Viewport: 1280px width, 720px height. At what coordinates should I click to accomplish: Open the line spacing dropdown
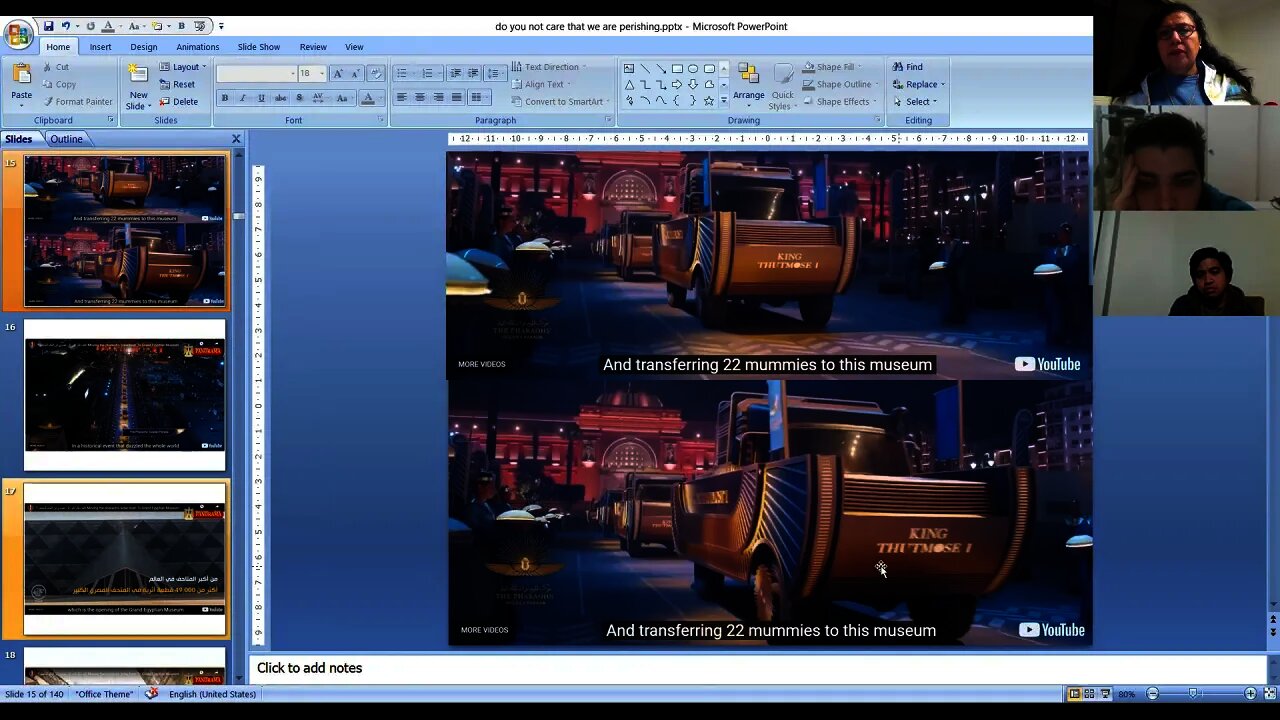coord(494,74)
